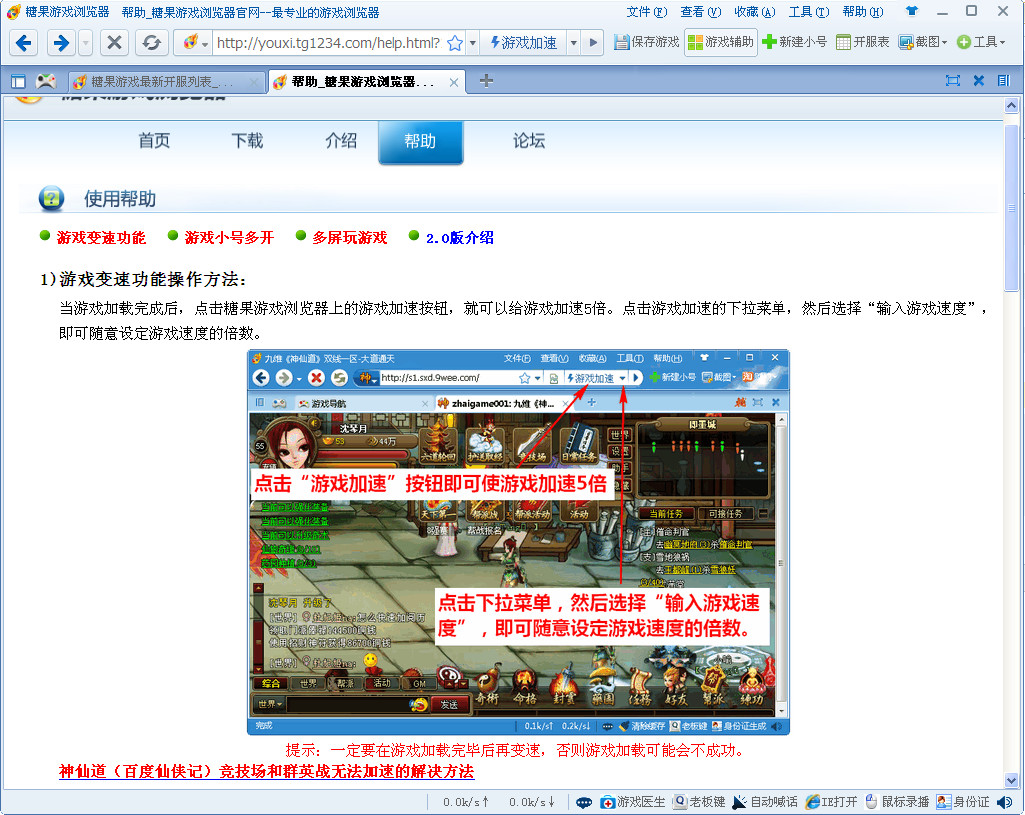
Task: Open the 游戏加速 dropdown arrow
Action: coord(574,43)
